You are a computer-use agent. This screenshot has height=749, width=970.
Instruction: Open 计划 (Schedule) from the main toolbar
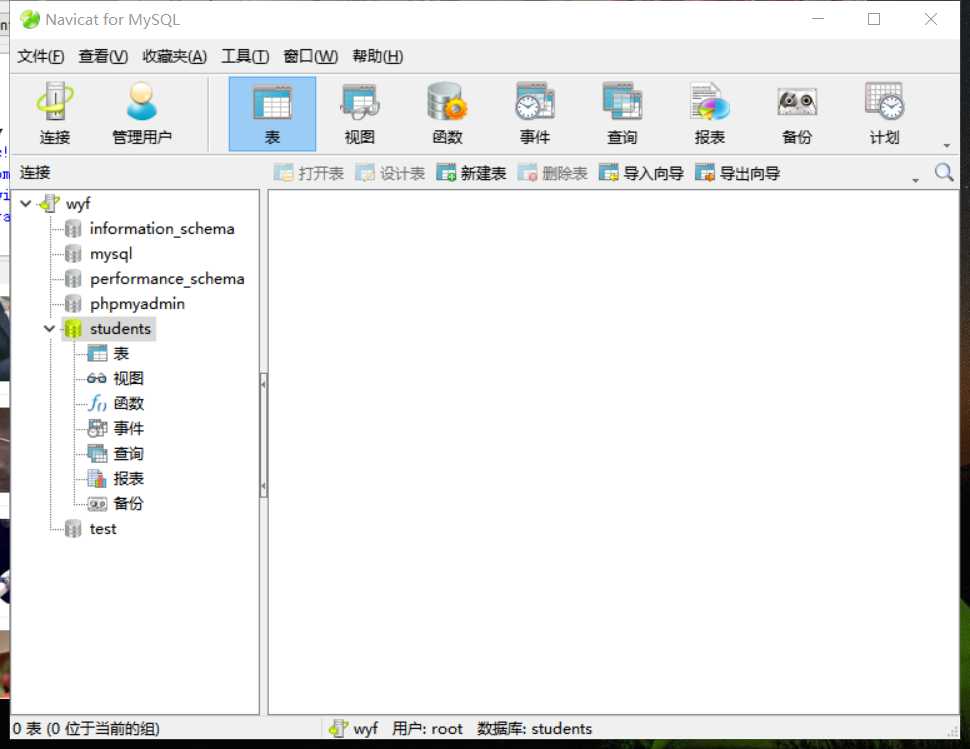884,114
